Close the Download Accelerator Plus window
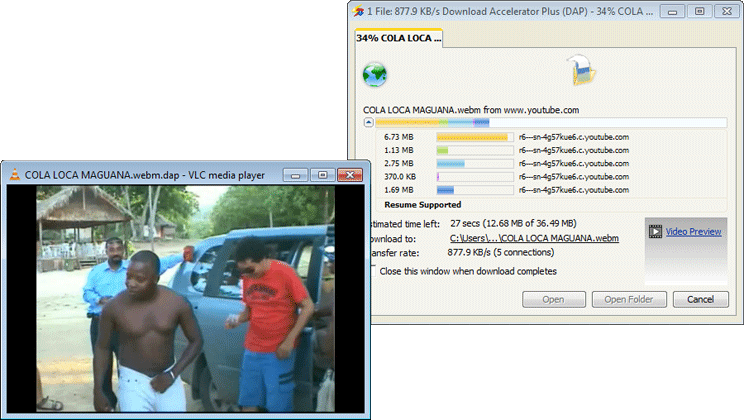The width and height of the screenshot is (744, 420). pyautogui.click(x=727, y=11)
